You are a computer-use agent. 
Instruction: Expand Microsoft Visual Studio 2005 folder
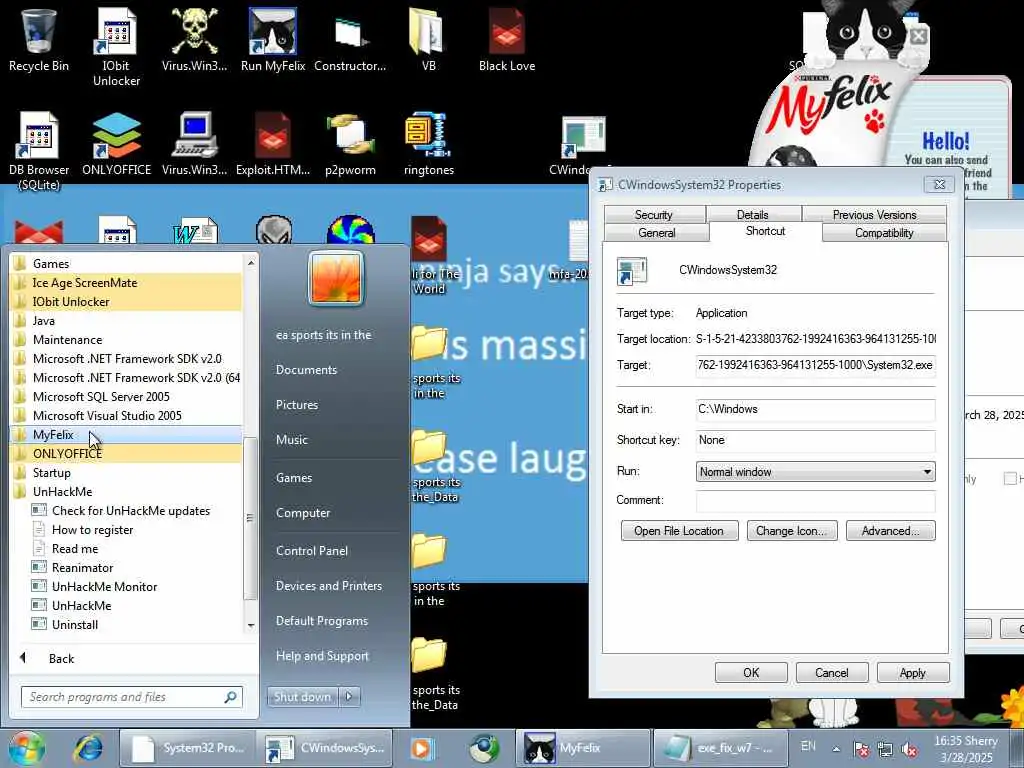pos(126,416)
